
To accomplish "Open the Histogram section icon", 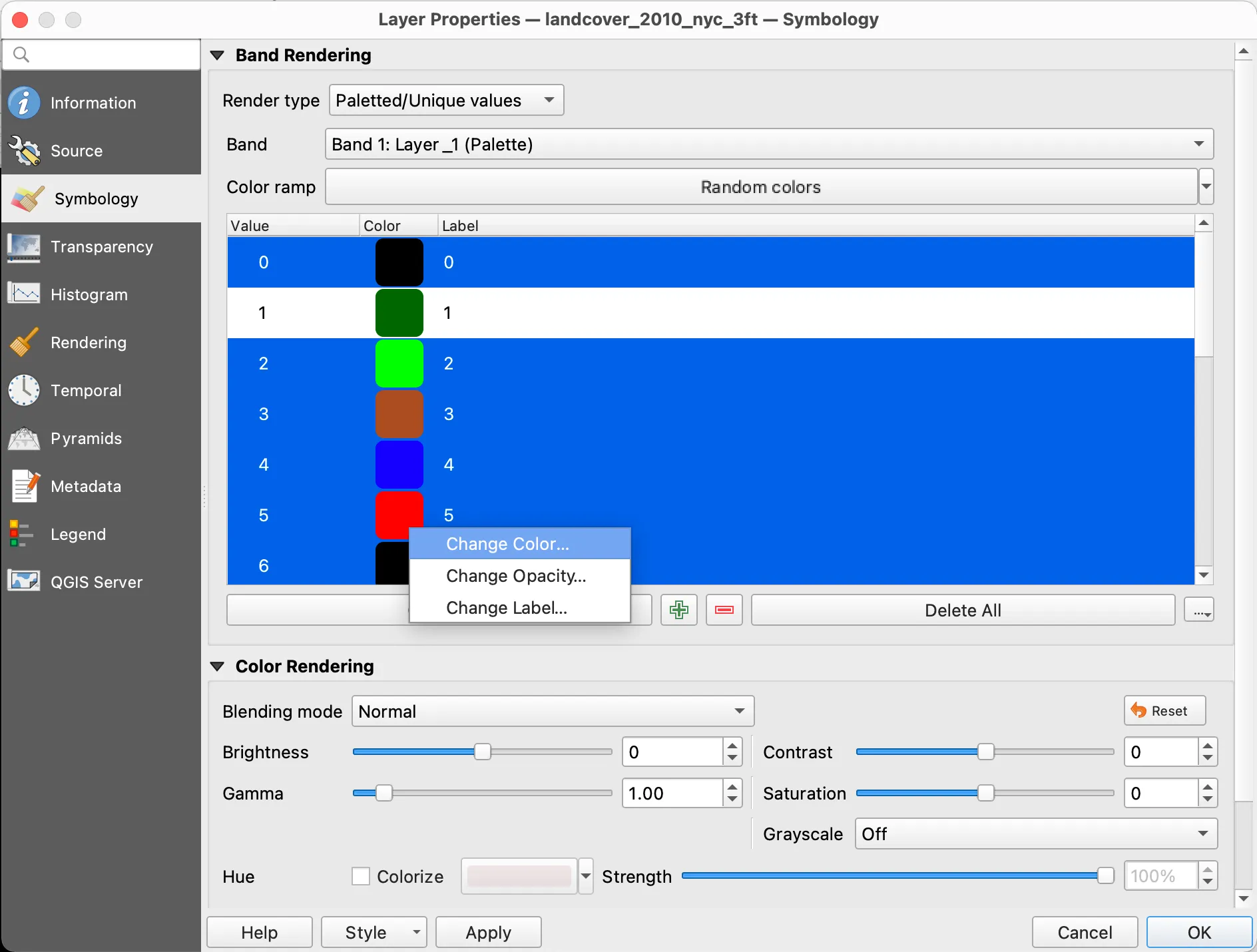I will point(25,294).
